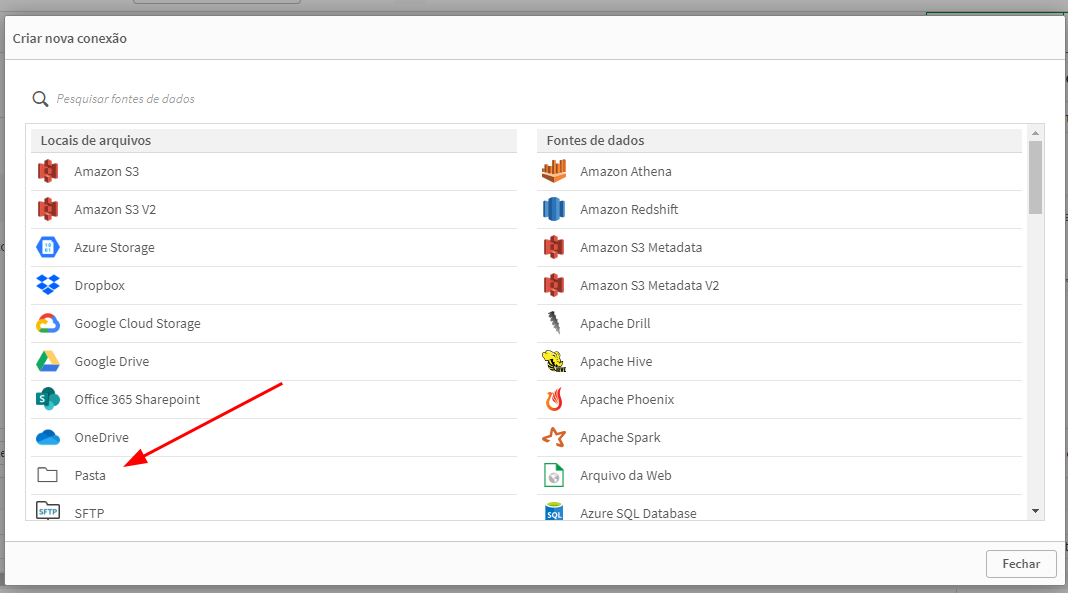Open the Apache Phoenix label
This screenshot has height=593, width=1068.
(627, 400)
